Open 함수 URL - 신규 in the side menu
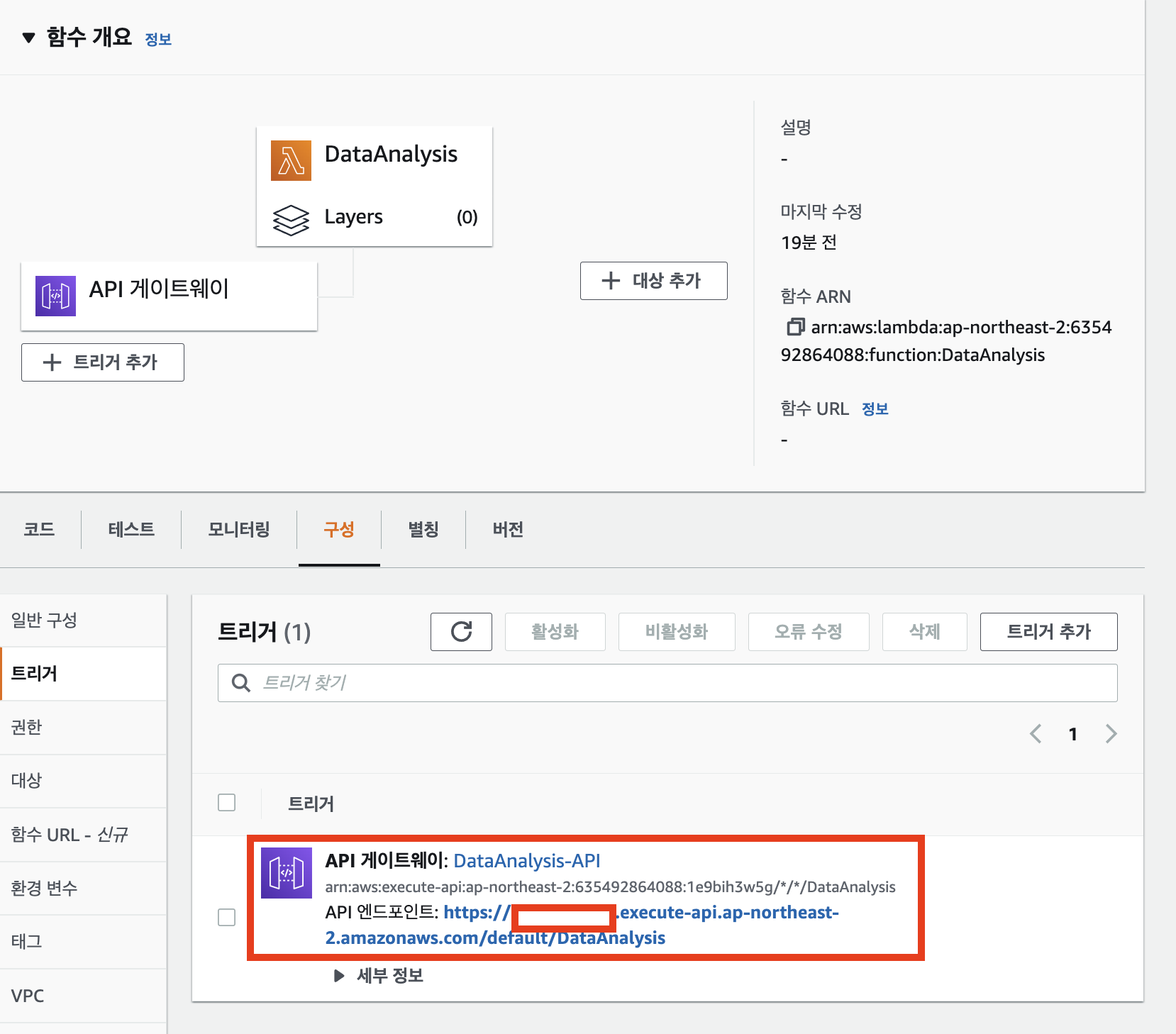The height and width of the screenshot is (1034, 1176). 83,835
